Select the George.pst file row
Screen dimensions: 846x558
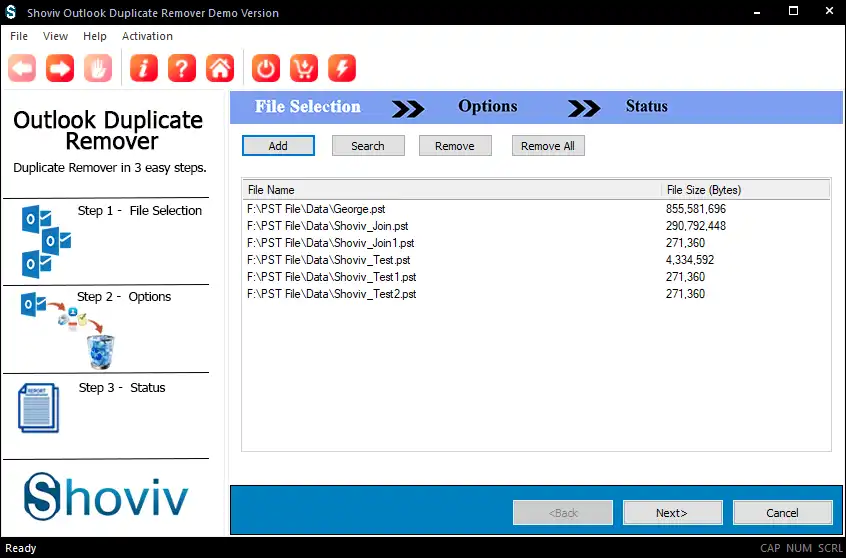coord(536,209)
